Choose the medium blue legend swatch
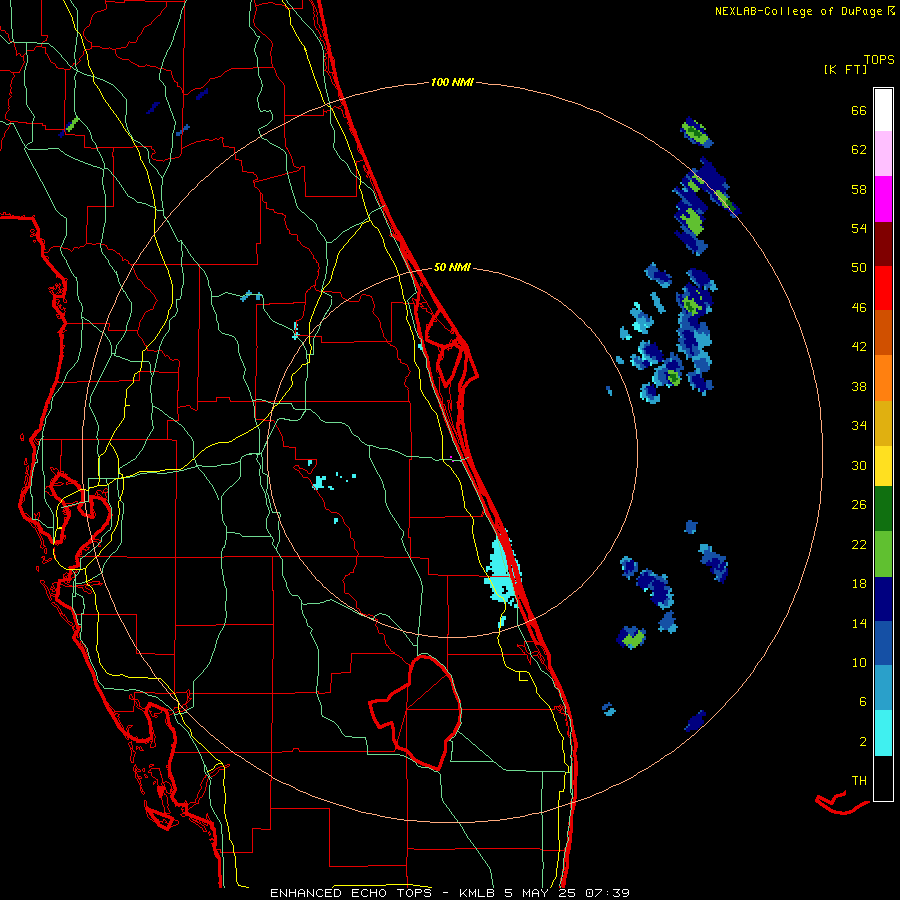This screenshot has height=900, width=900. coord(883,643)
